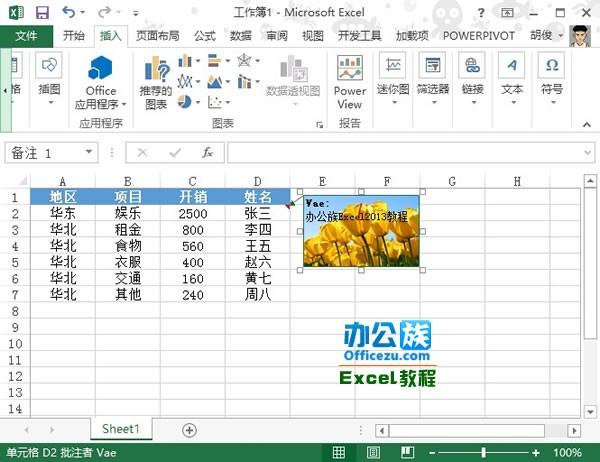
Task: Open Power View report
Action: pyautogui.click(x=350, y=82)
